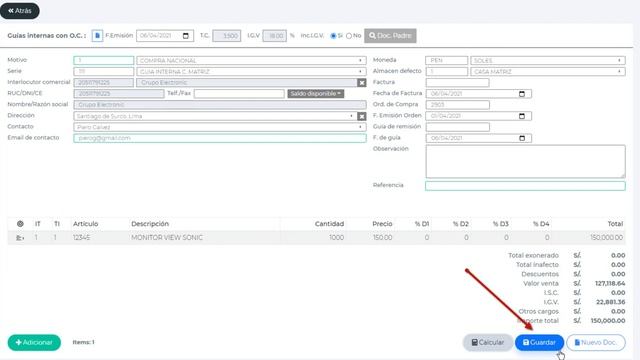Click the Adicionar button
640x360 pixels.
(34, 342)
